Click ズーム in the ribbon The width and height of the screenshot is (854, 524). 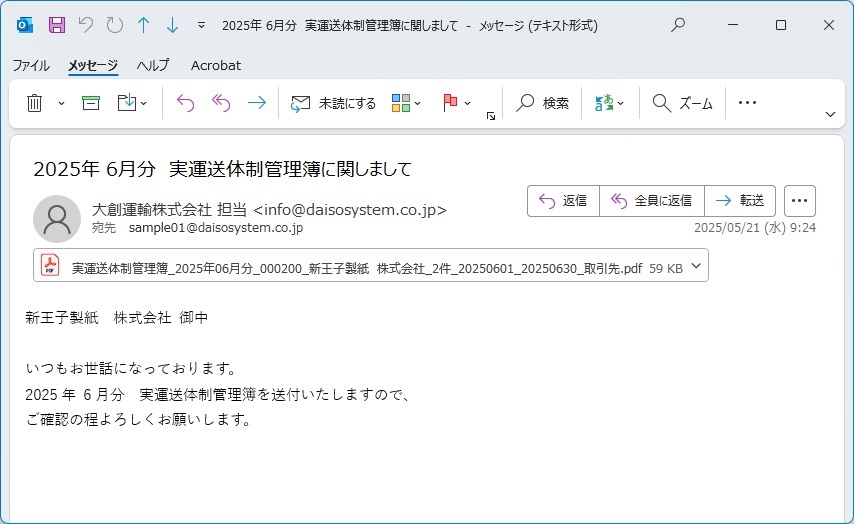coord(682,103)
